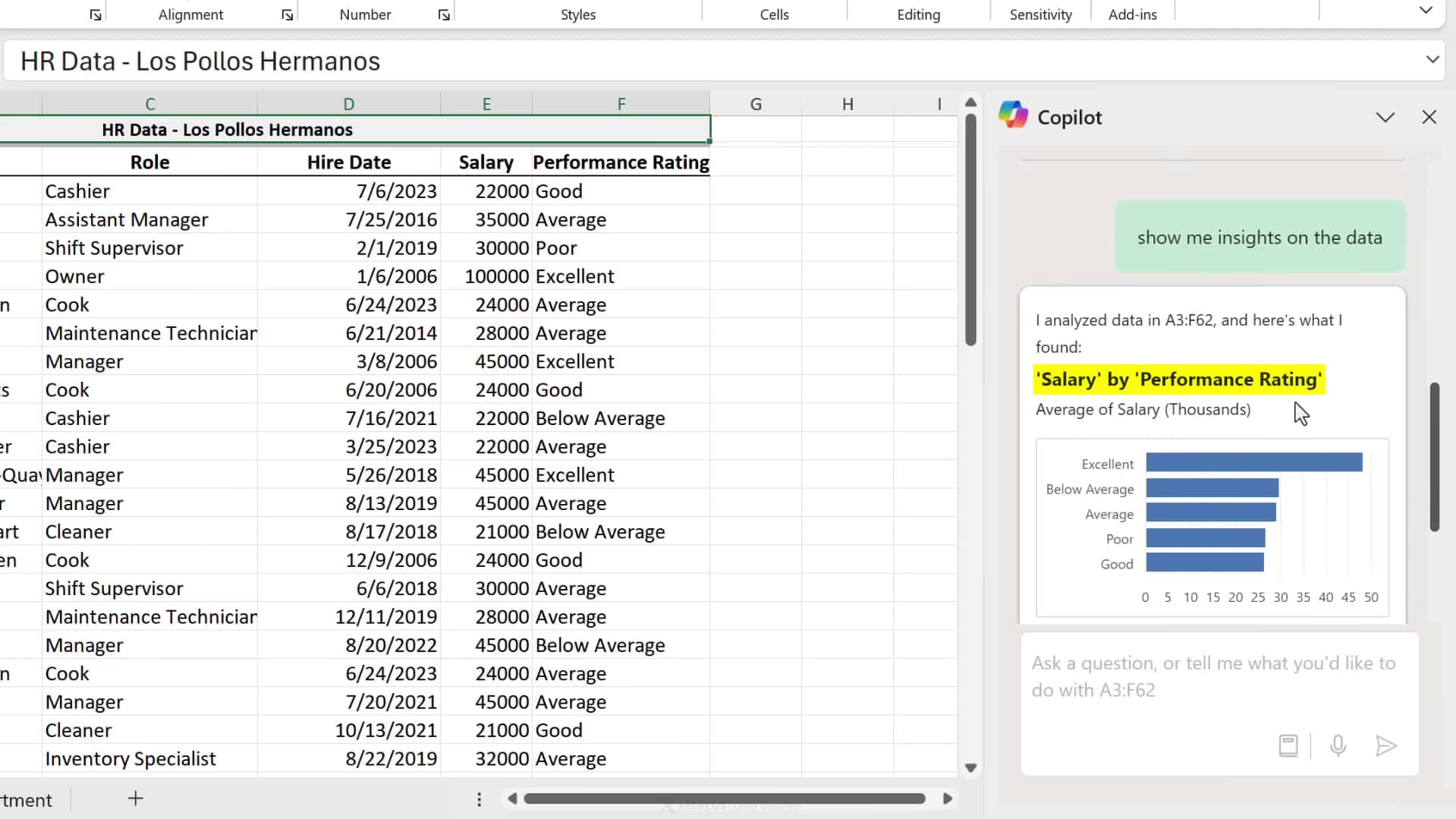Activate the microphone dictation icon
The image size is (1456, 819).
[1338, 745]
